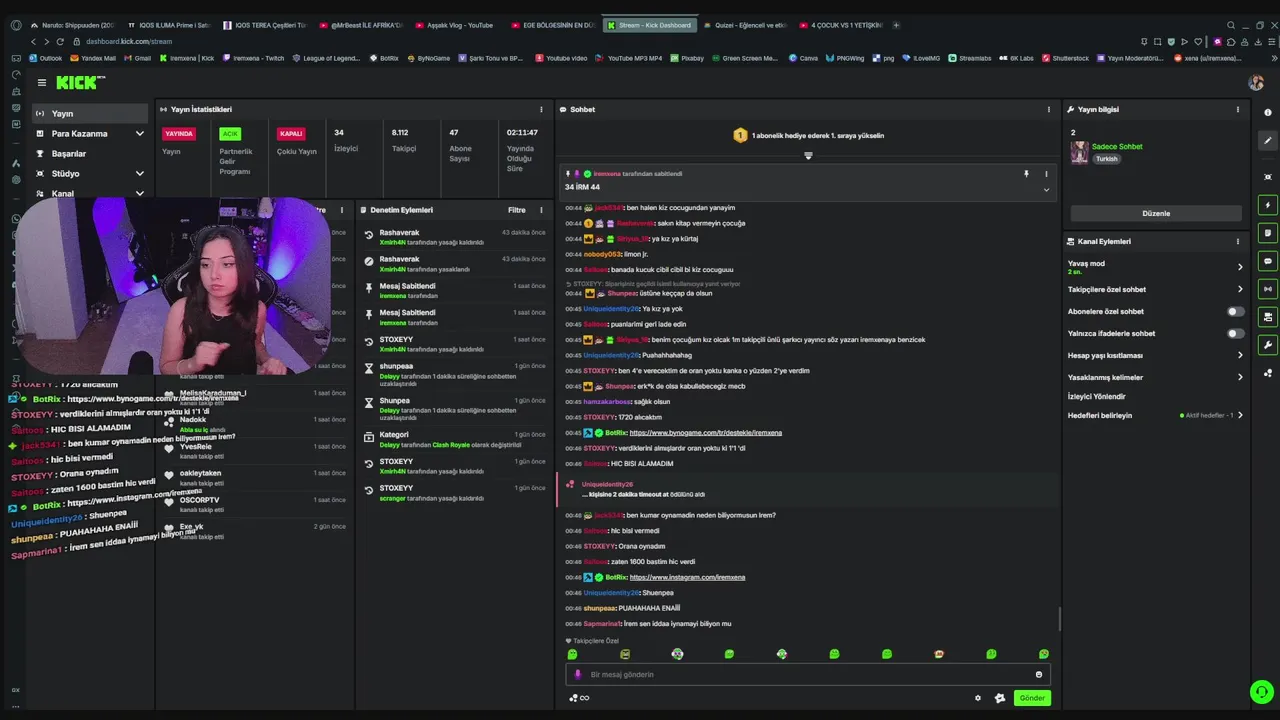Switch to Naruto: Shippuuden browser tab
1280x720 pixels.
pyautogui.click(x=72, y=25)
